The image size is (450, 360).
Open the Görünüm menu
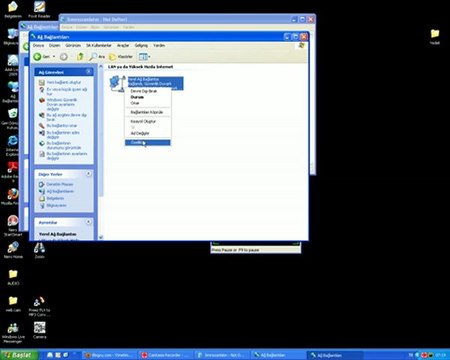click(73, 45)
